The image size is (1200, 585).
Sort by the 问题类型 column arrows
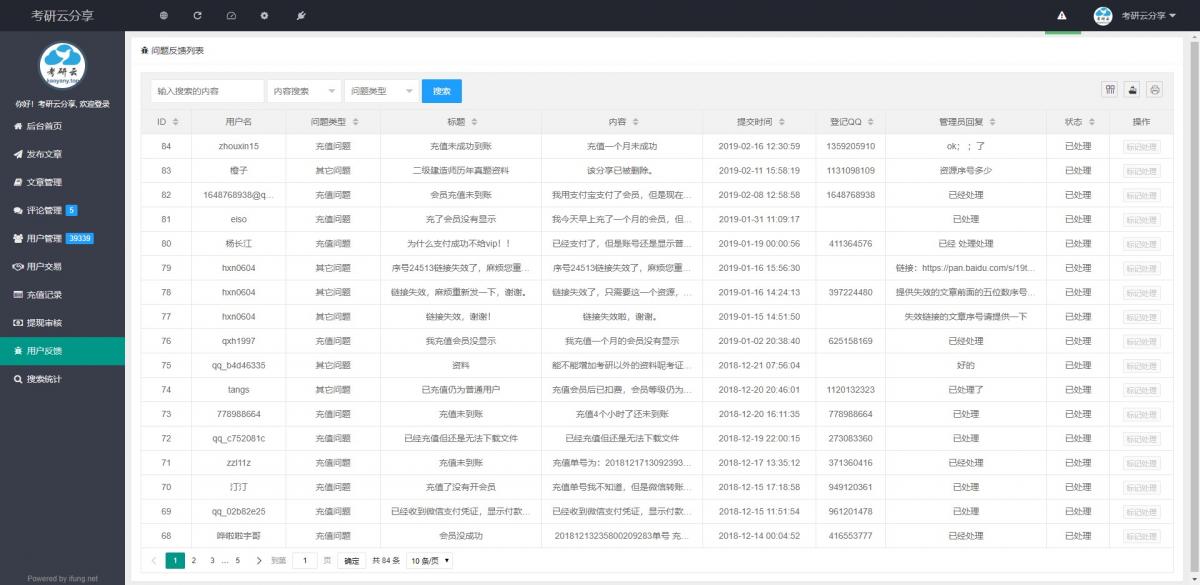point(355,122)
